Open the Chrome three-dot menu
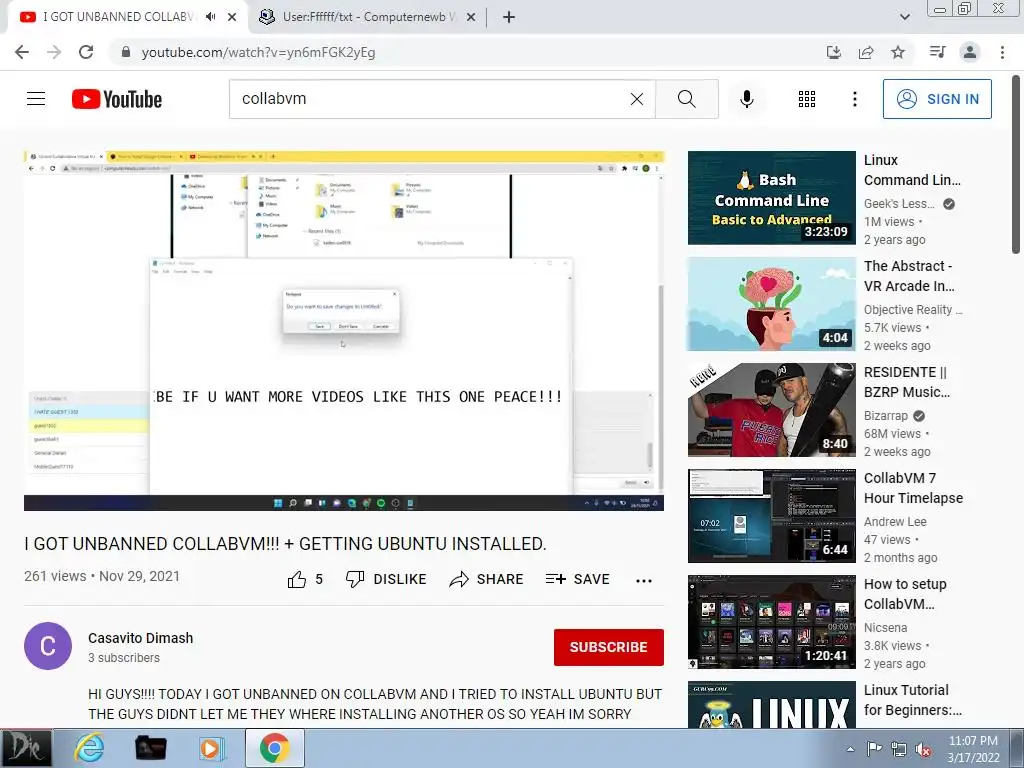Image resolution: width=1024 pixels, height=768 pixels. pyautogui.click(x=1002, y=52)
